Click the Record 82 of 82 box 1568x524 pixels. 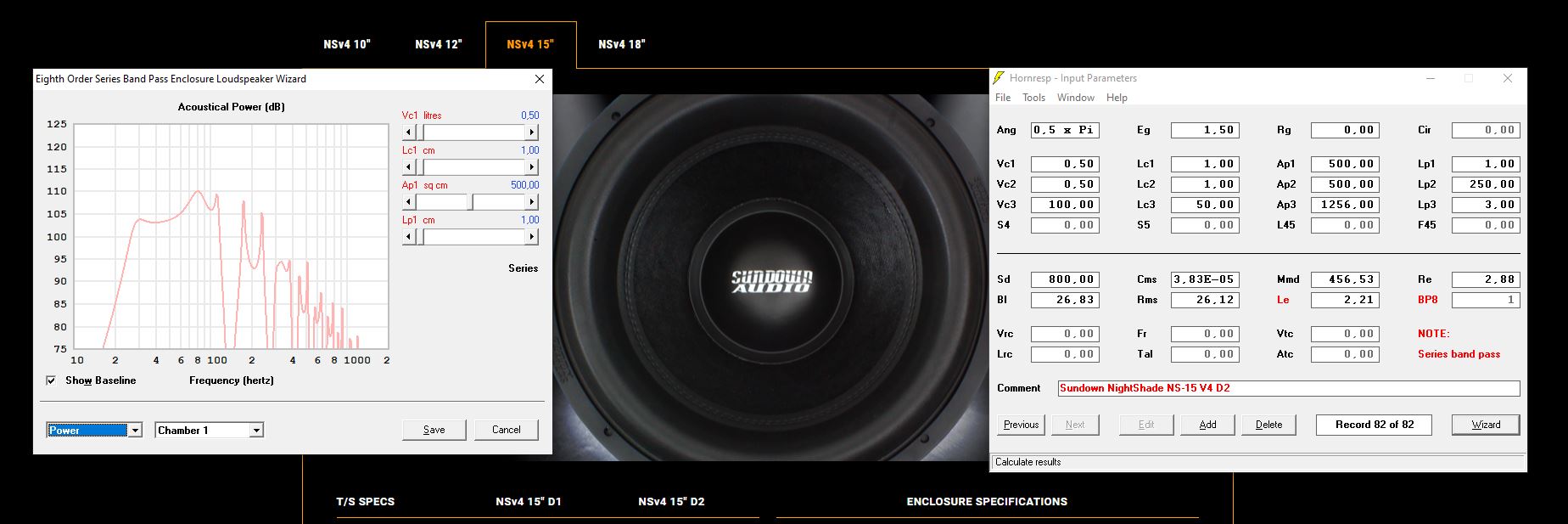coord(1374,425)
